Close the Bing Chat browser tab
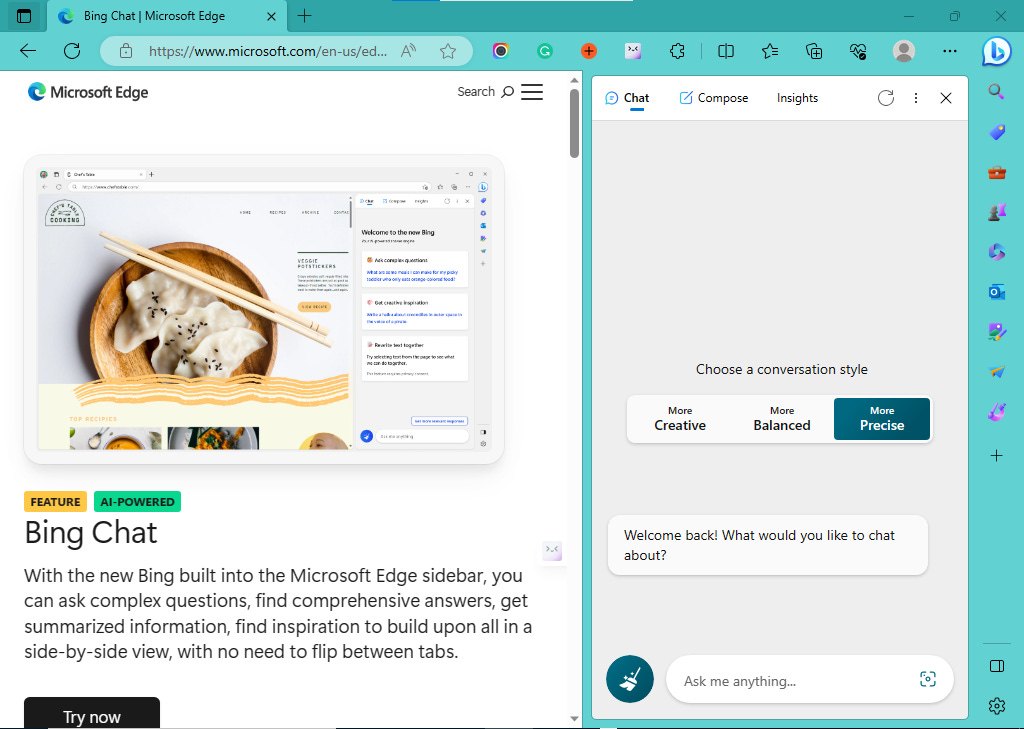This screenshot has height=729, width=1024. click(272, 16)
